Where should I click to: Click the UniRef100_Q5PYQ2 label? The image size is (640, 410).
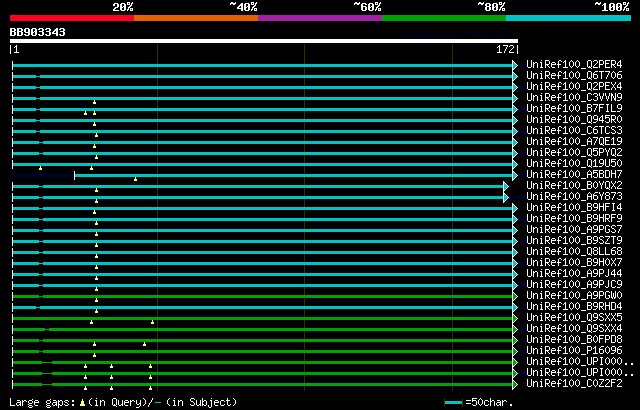tap(574, 153)
